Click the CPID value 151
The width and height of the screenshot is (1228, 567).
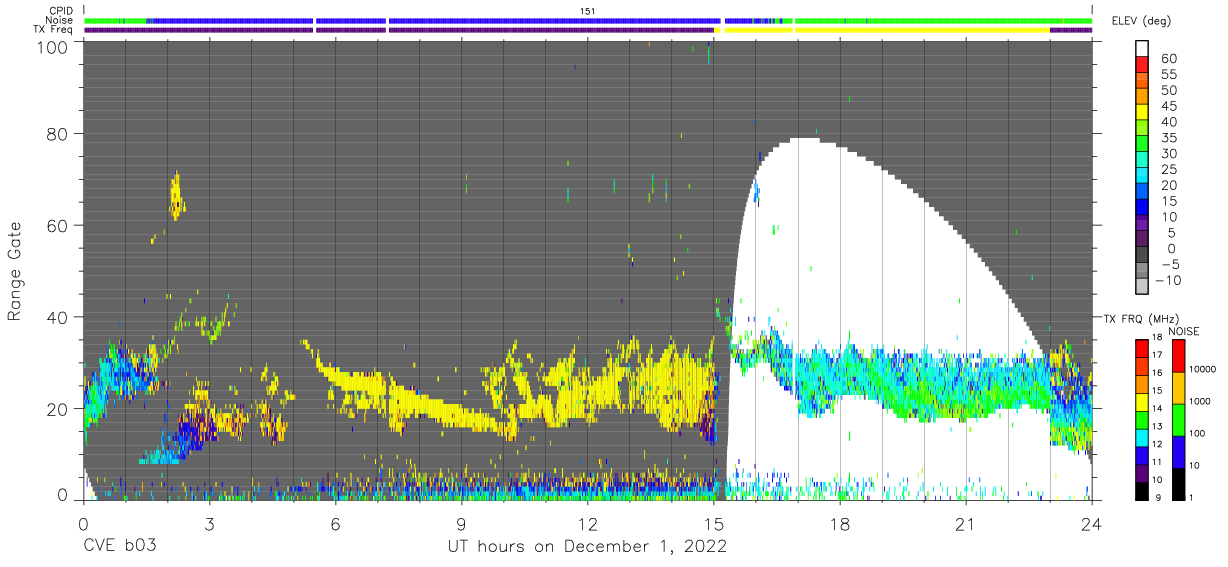pos(588,10)
